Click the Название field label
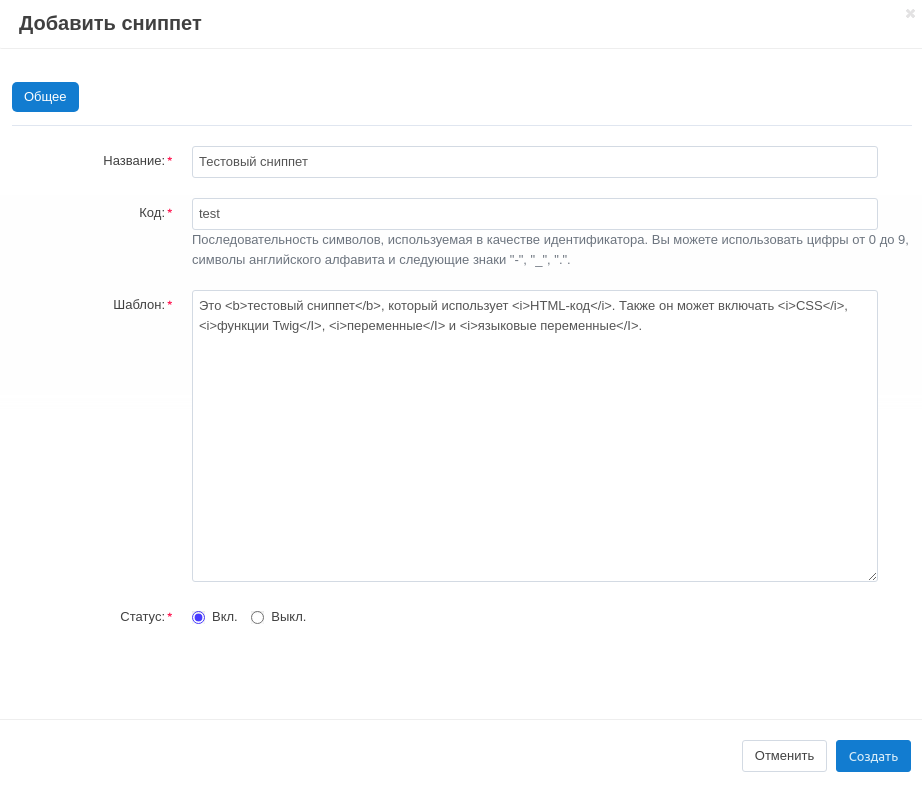Screen dimensions: 922x790 click(x=133, y=161)
